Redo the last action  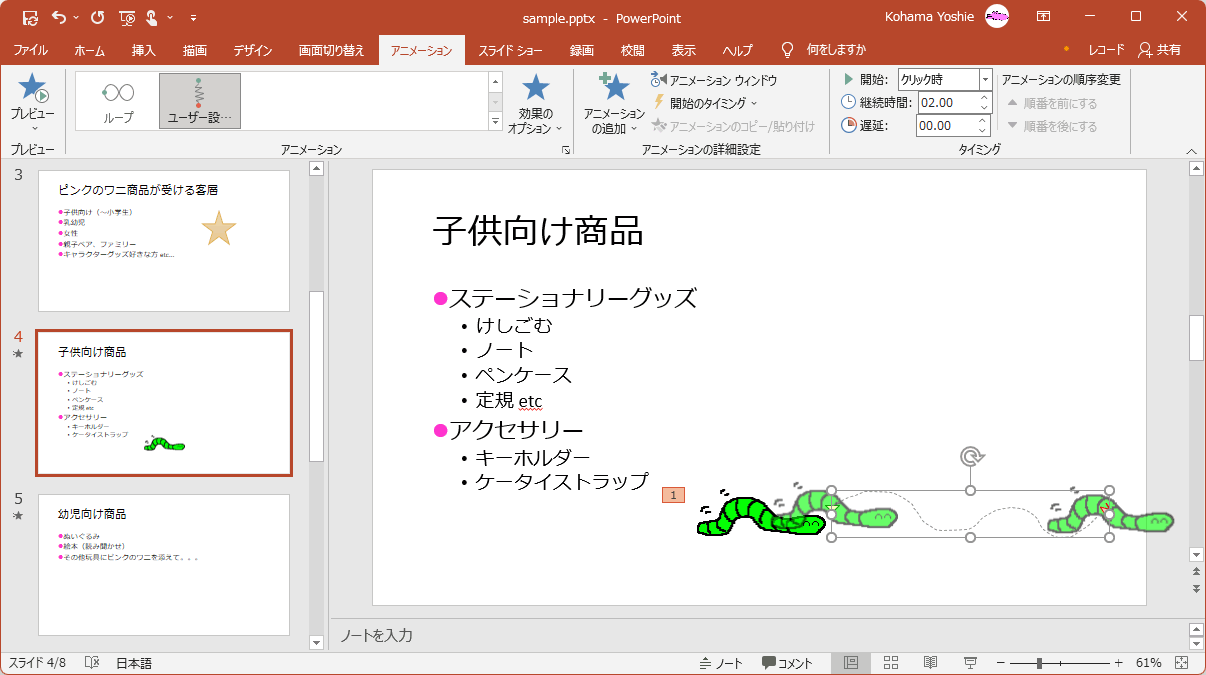97,17
